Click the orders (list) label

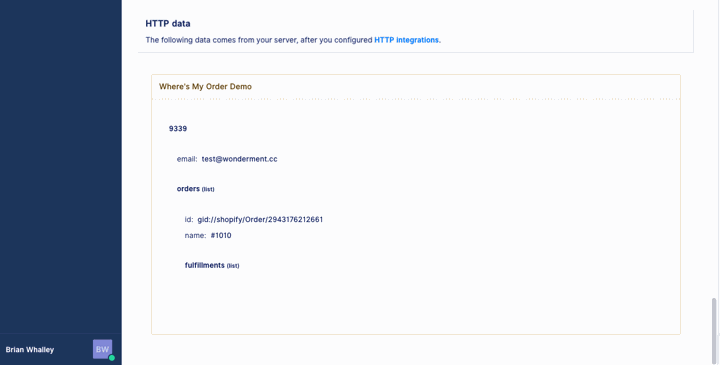196,189
